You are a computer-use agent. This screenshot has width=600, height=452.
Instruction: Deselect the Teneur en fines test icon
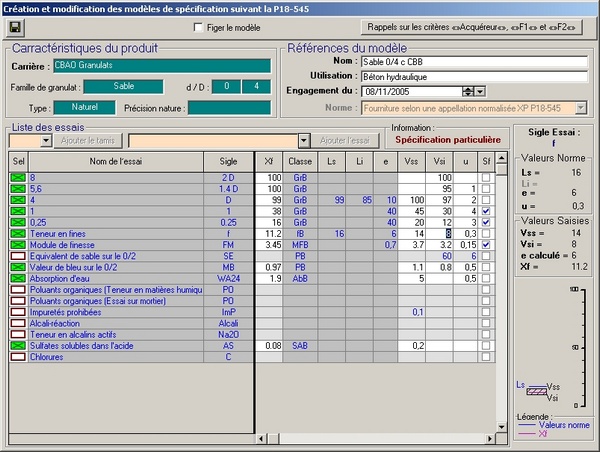(18, 232)
